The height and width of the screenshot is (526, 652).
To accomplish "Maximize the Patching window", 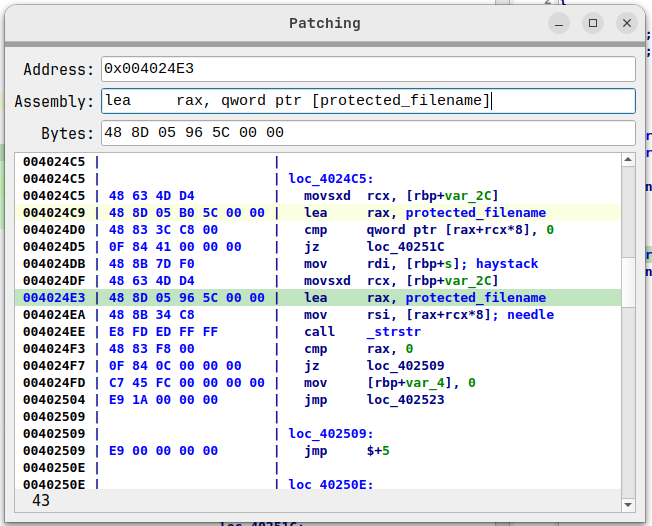I will (x=593, y=22).
